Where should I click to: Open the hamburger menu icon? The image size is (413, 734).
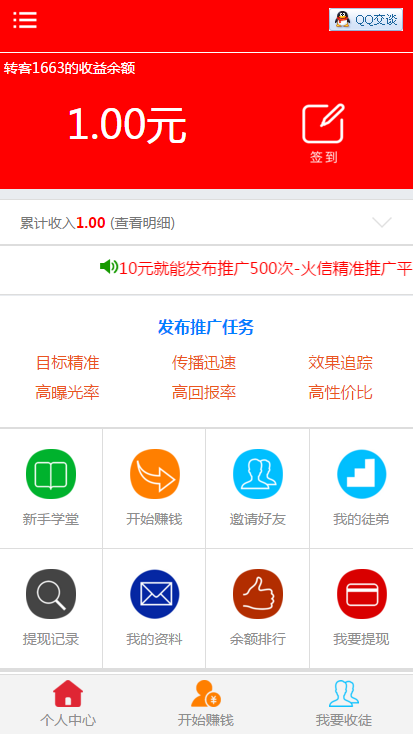point(25,20)
